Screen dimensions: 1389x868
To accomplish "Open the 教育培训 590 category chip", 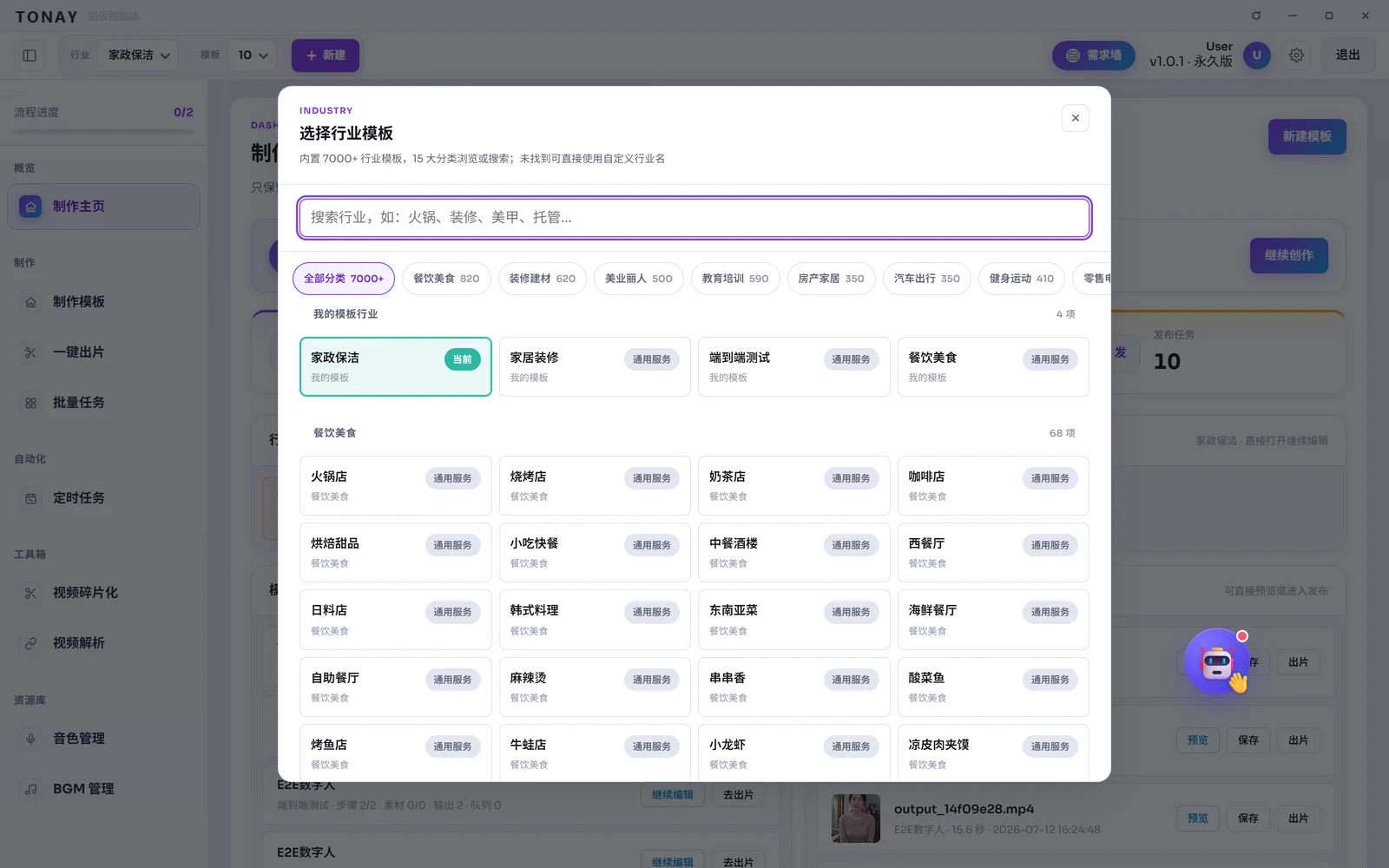I will point(735,279).
